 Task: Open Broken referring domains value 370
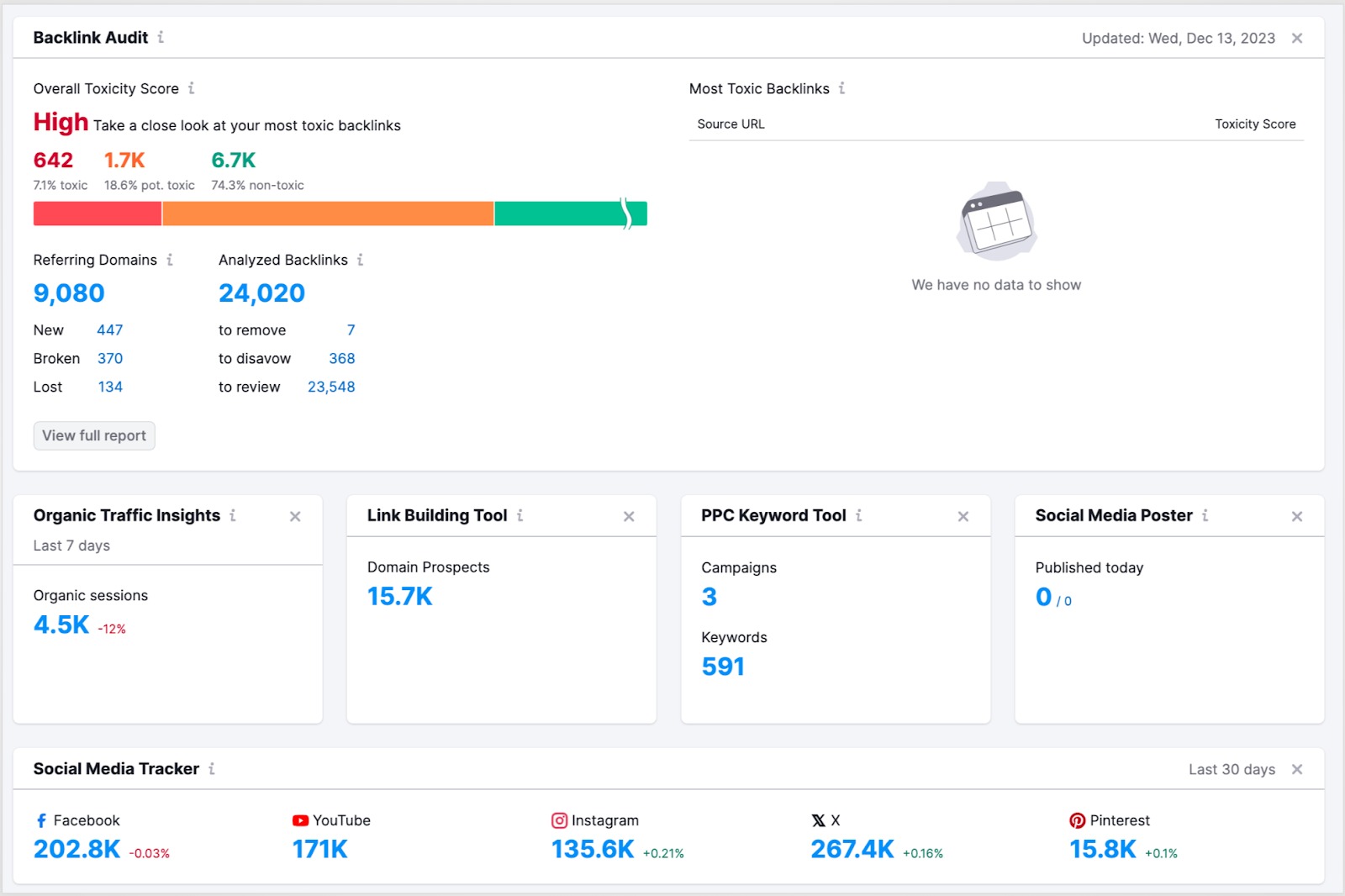coord(110,359)
